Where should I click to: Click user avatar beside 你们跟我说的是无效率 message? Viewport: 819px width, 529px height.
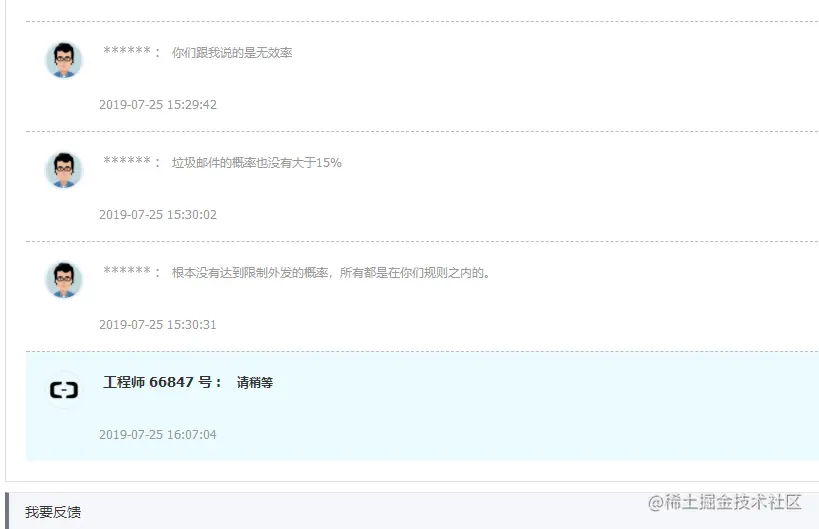point(64,60)
